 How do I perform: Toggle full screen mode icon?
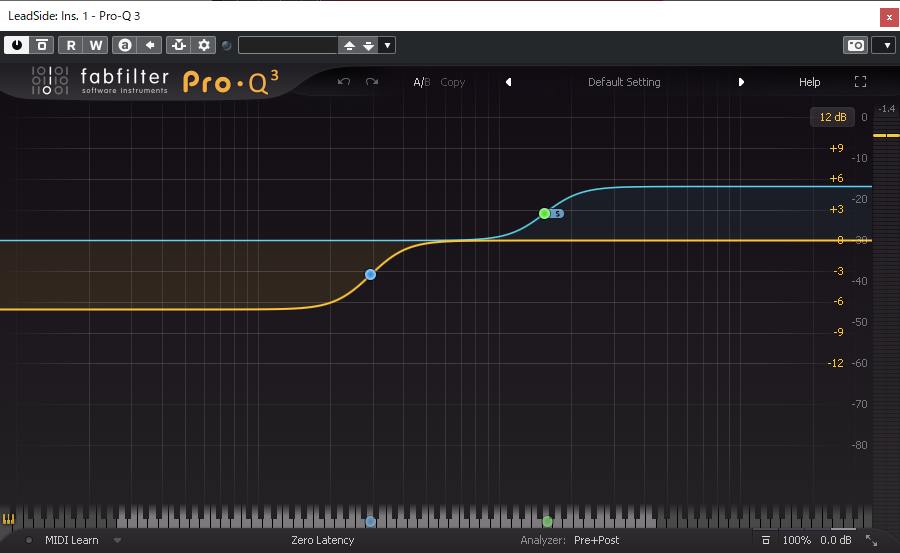pyautogui.click(x=860, y=82)
